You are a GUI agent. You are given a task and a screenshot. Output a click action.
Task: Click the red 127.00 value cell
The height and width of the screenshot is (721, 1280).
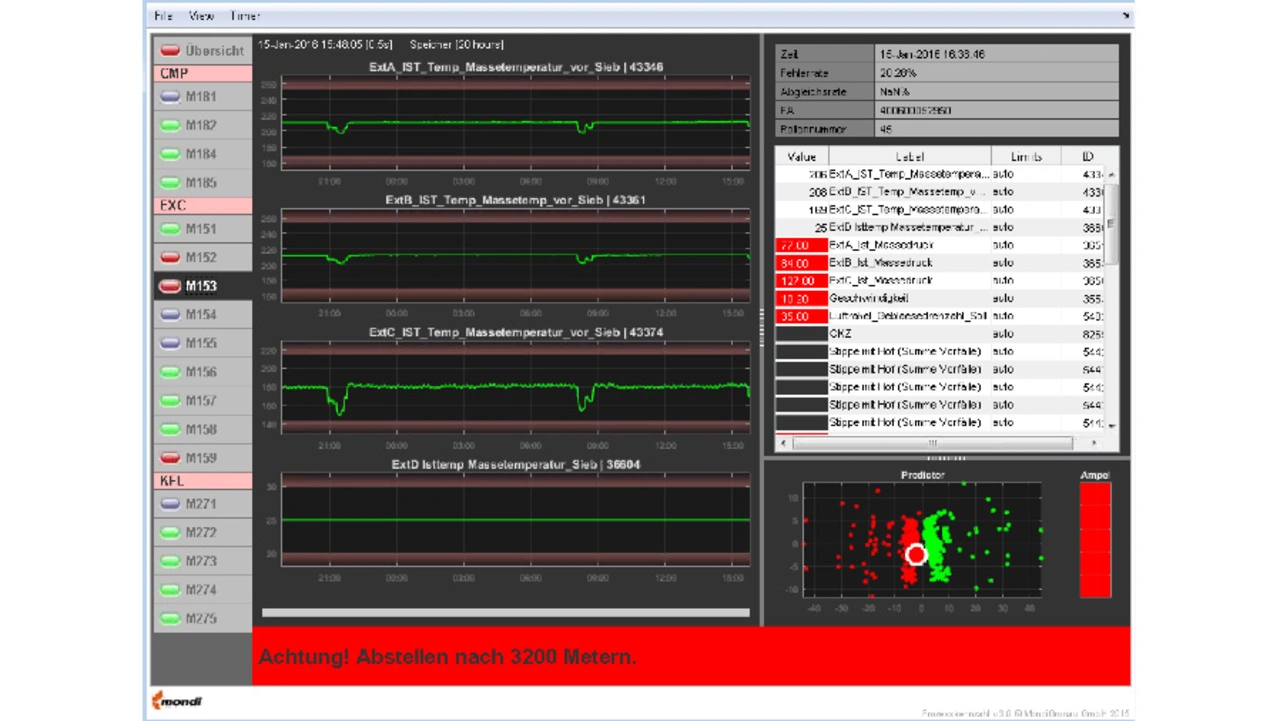pyautogui.click(x=802, y=281)
